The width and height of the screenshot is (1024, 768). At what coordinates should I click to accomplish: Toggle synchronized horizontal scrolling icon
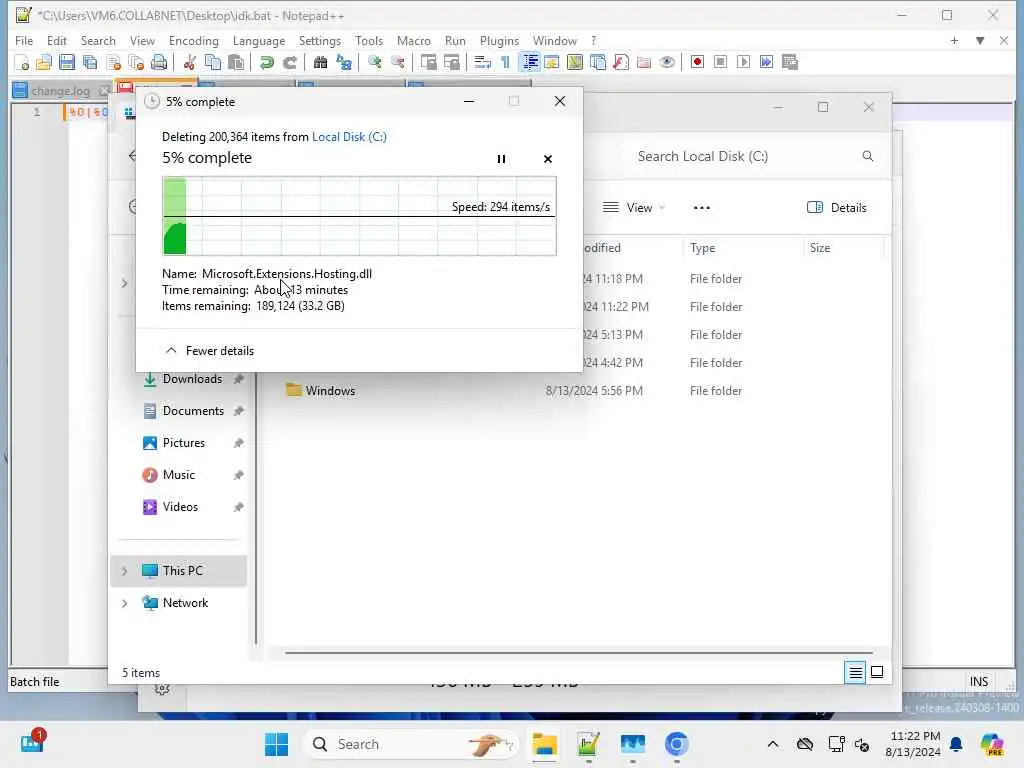tap(451, 62)
